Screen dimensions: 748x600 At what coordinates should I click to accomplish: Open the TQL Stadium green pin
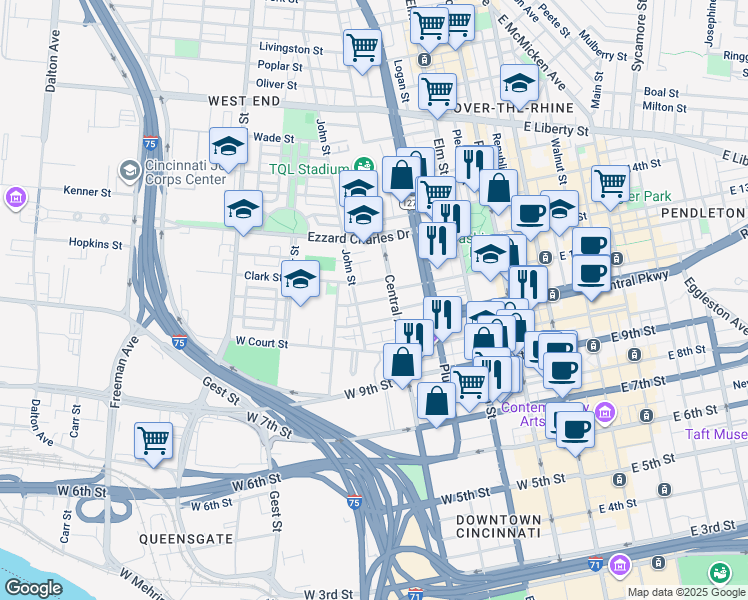[x=363, y=166]
